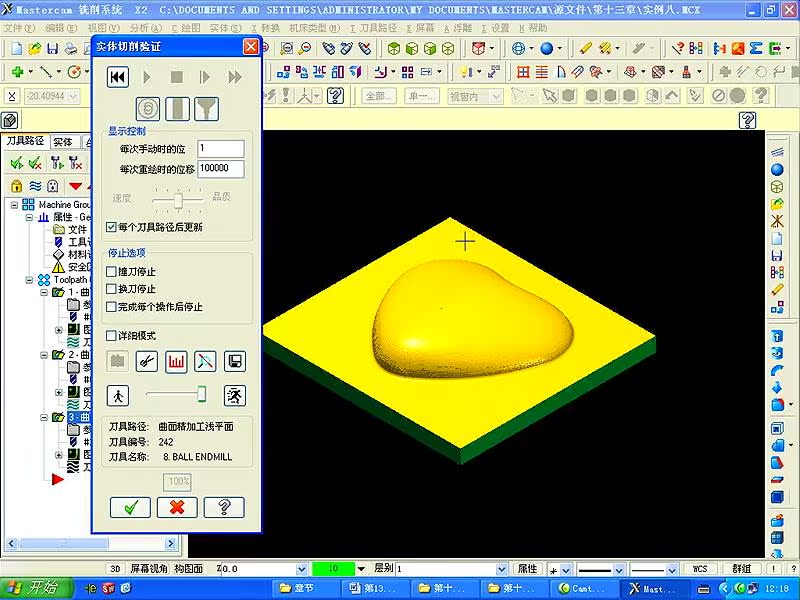Screen dimensions: 800x600
Task: Open the 分析(A) menu
Action: point(145,28)
